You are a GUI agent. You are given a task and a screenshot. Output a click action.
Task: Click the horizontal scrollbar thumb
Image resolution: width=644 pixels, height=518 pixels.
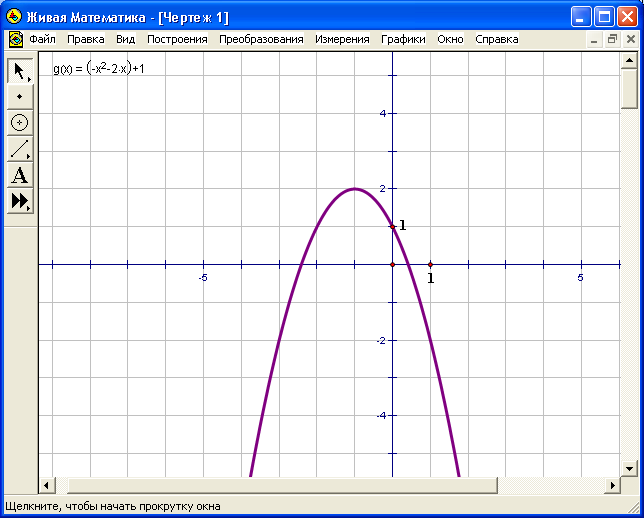[283, 485]
